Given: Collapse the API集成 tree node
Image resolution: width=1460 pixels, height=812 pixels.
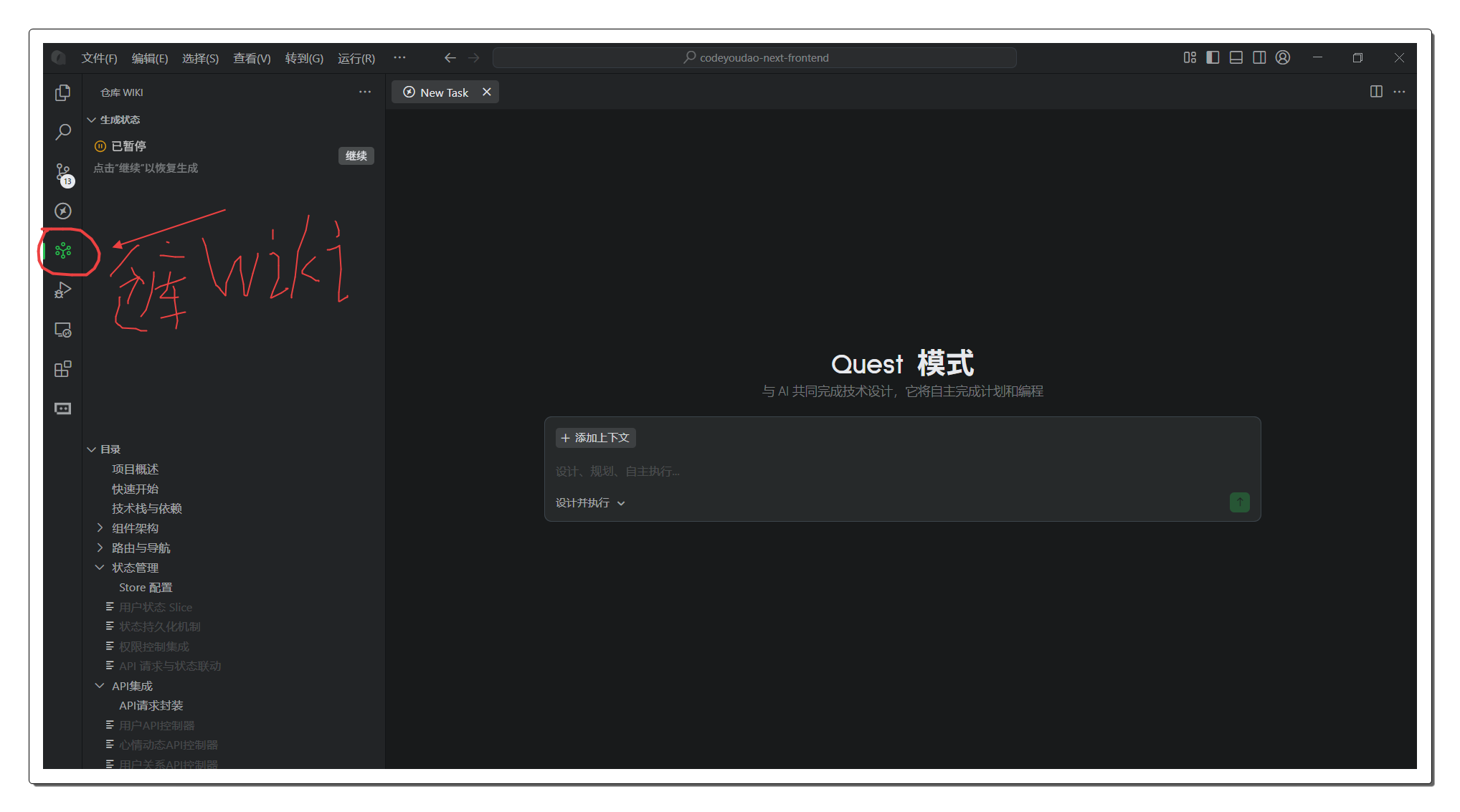Looking at the screenshot, I should 100,686.
